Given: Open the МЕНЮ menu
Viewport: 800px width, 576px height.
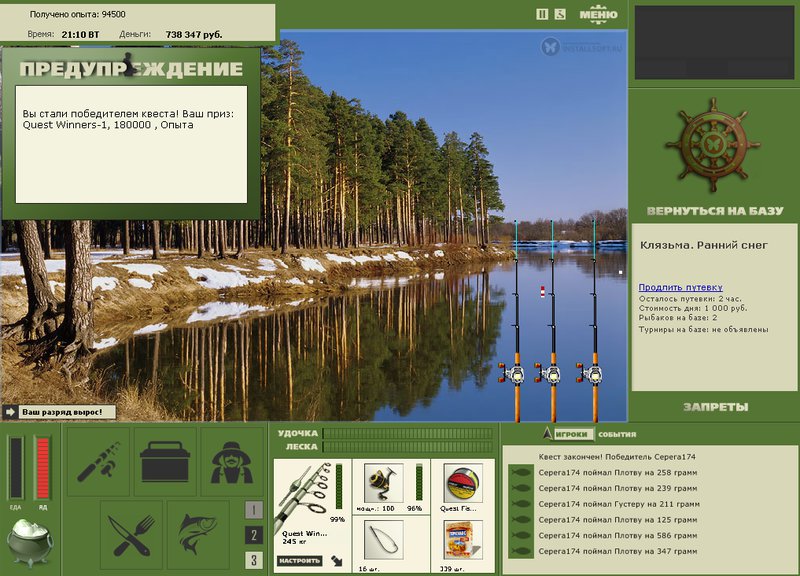Looking at the screenshot, I should (x=598, y=14).
